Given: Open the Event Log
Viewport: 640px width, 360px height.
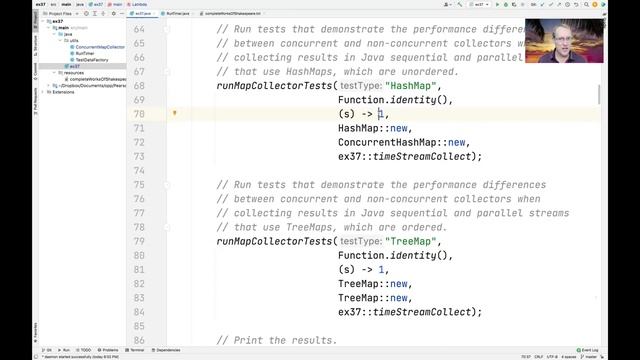Looking at the screenshot, I should click(x=587, y=350).
